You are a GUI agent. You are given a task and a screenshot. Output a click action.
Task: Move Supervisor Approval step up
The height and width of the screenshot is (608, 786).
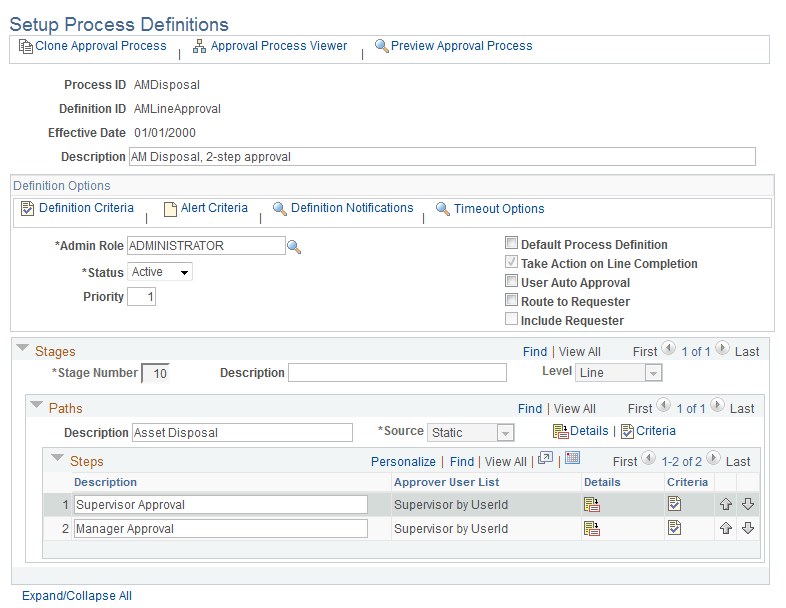click(726, 504)
